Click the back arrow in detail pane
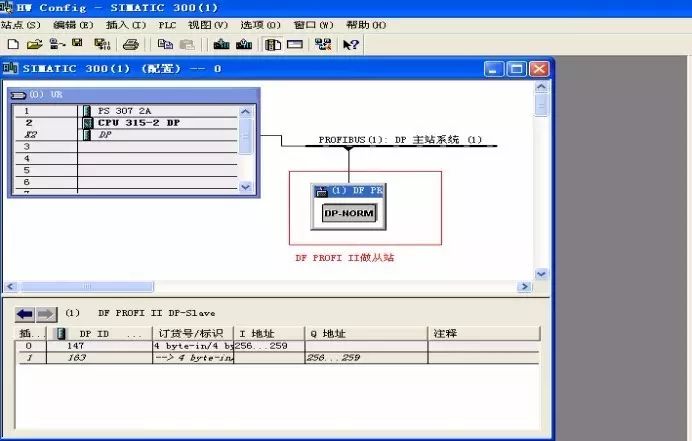Image resolution: width=692 pixels, height=441 pixels. pos(25,314)
